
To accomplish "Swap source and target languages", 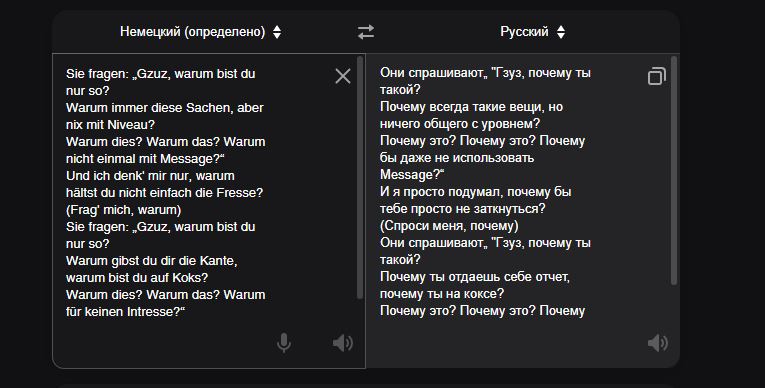I will click(x=366, y=32).
